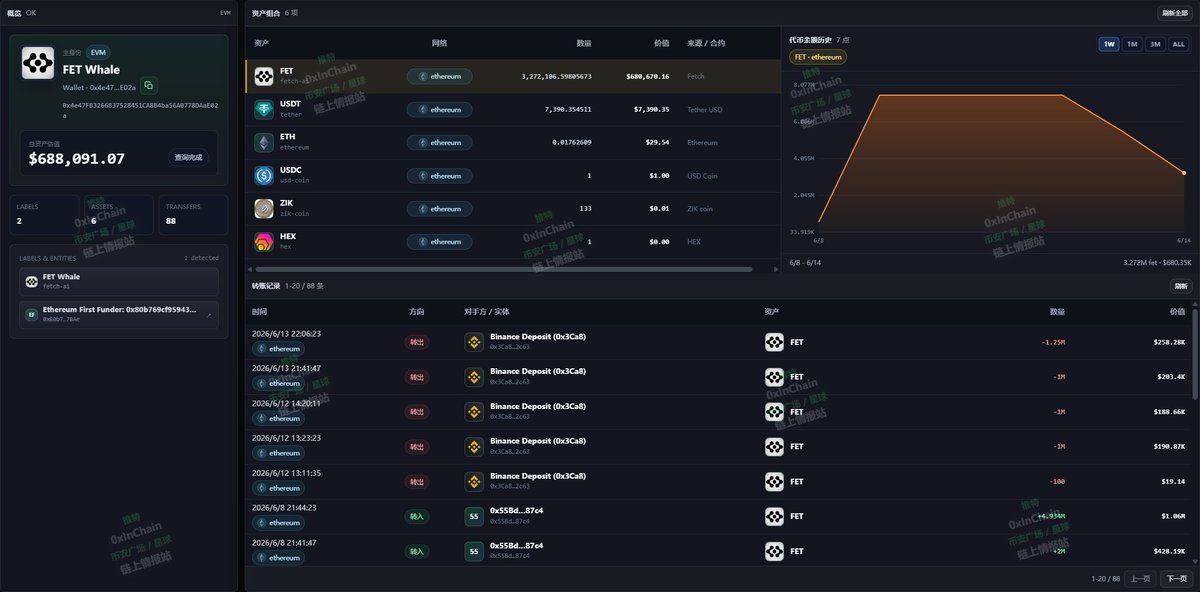The width and height of the screenshot is (1200, 592).
Task: Click $258.28K value in first transfer row
Action: point(1169,342)
